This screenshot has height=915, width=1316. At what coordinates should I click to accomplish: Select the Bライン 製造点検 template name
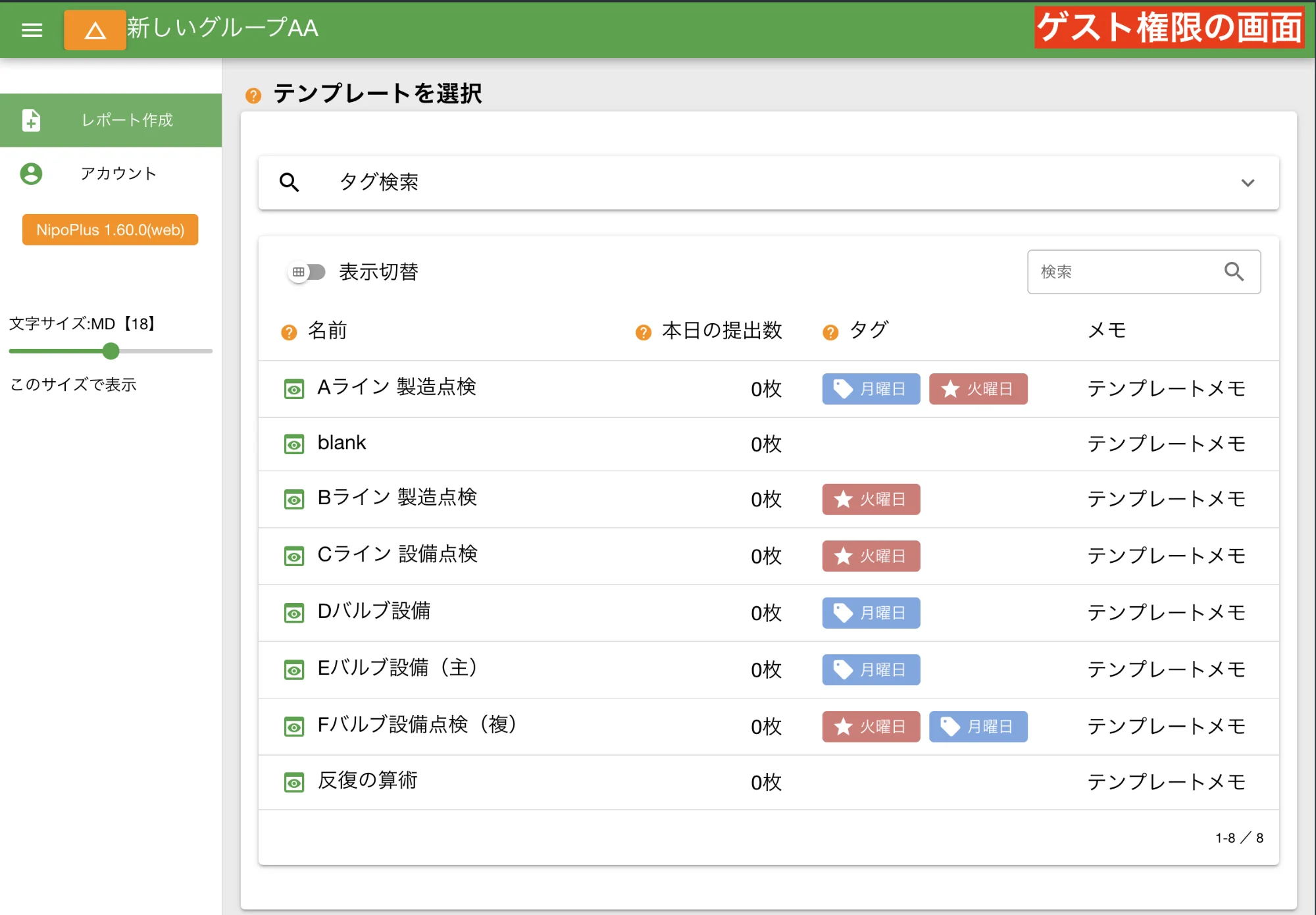tap(397, 498)
